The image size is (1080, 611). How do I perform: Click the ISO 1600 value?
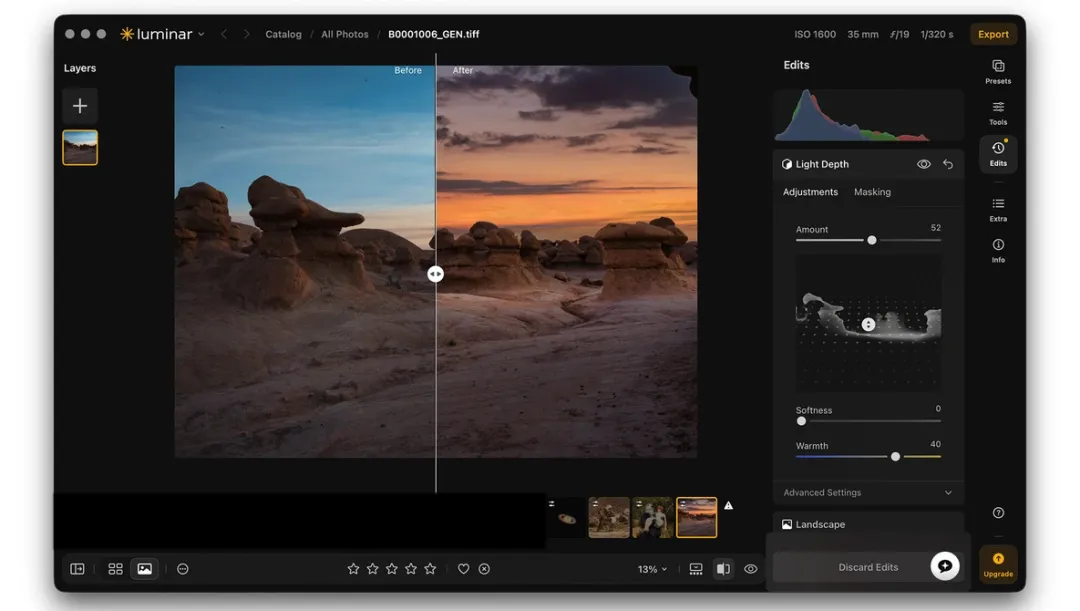click(x=815, y=34)
